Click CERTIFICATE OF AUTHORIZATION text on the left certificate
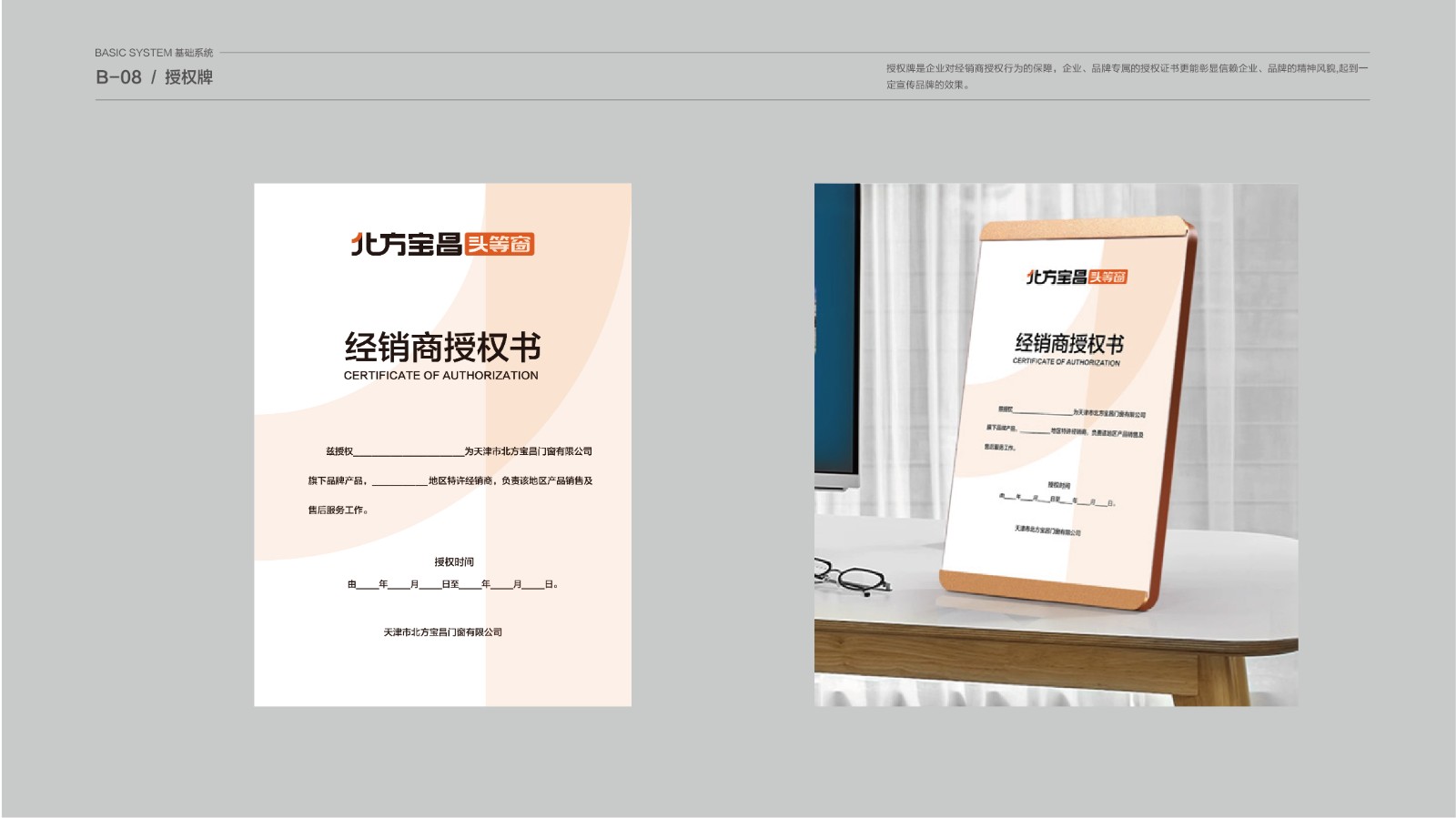This screenshot has height=818, width=1456. point(440,376)
